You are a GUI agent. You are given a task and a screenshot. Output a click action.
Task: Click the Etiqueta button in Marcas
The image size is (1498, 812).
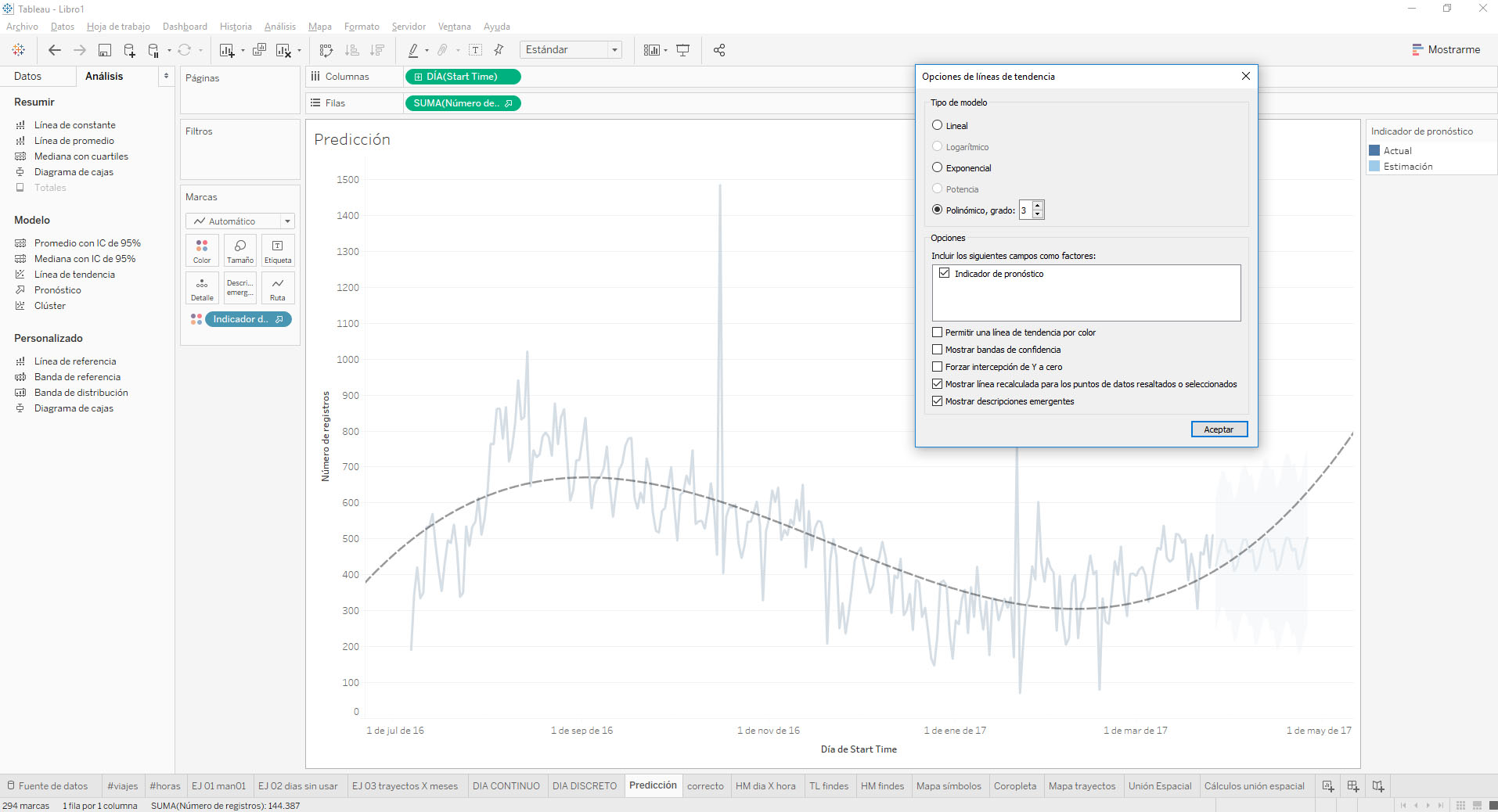coord(278,250)
